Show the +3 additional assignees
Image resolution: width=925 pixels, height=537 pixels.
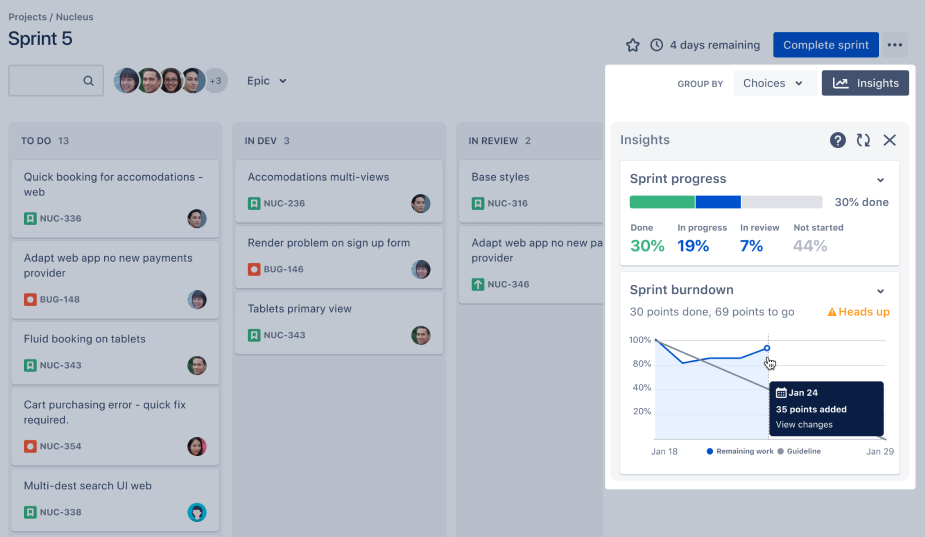215,81
